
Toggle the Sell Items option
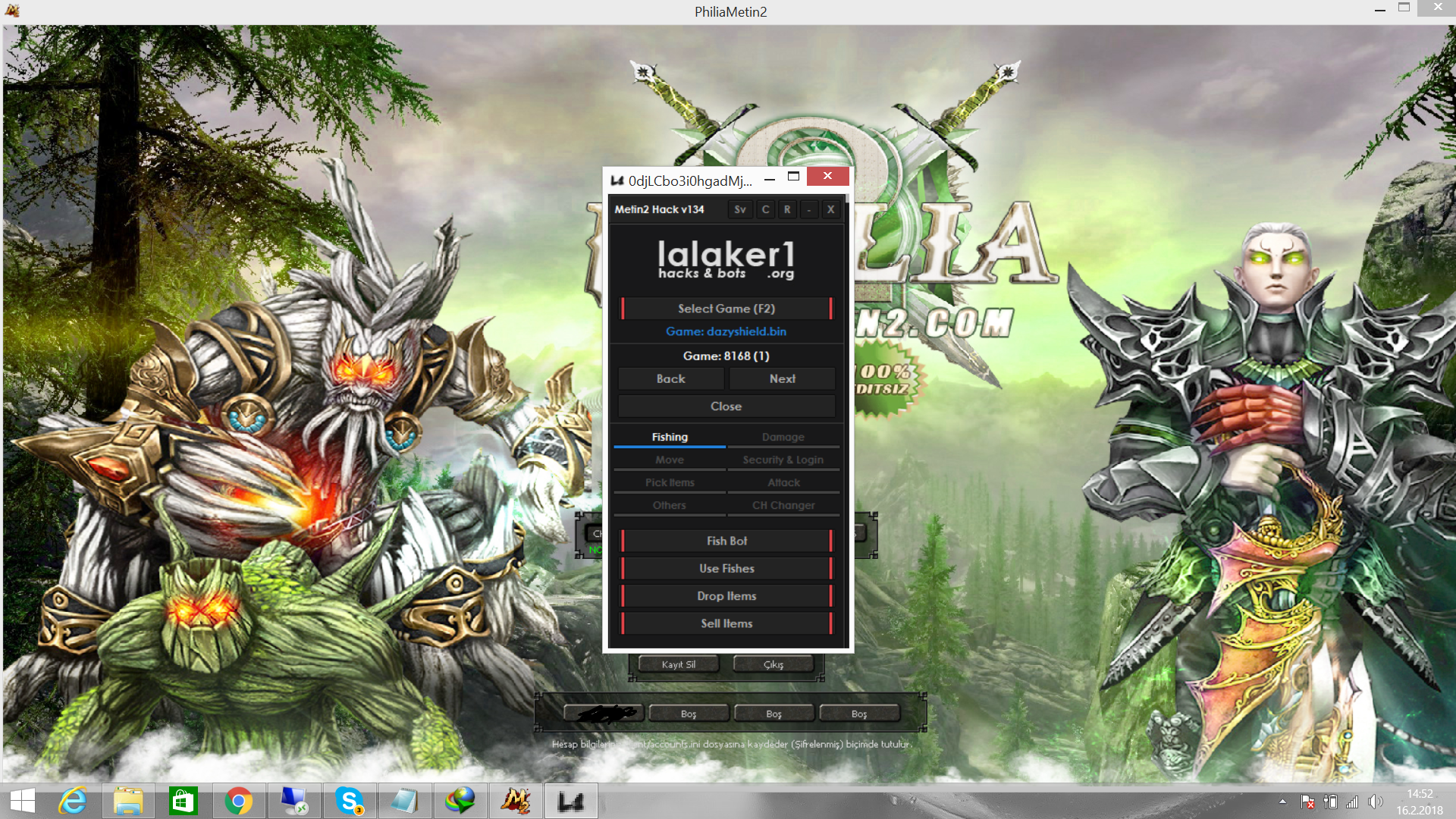point(726,623)
